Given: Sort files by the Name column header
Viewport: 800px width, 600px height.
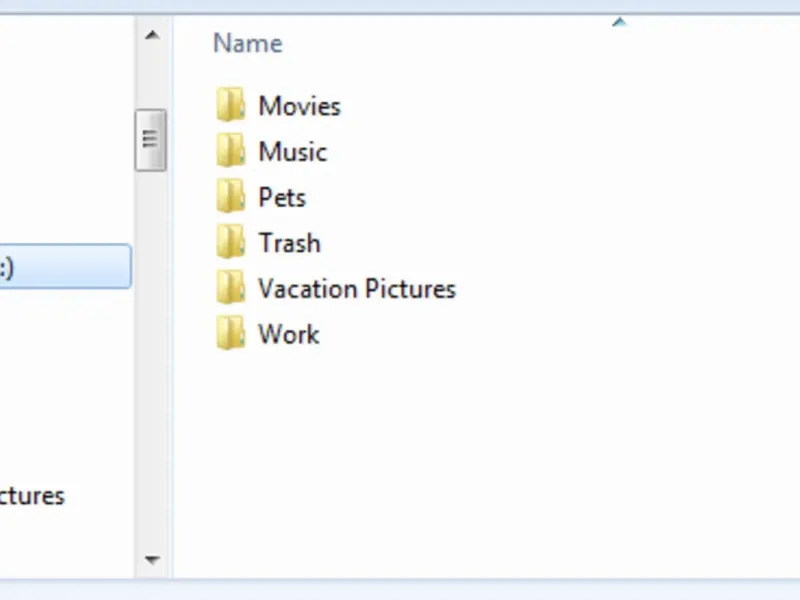Looking at the screenshot, I should 248,43.
